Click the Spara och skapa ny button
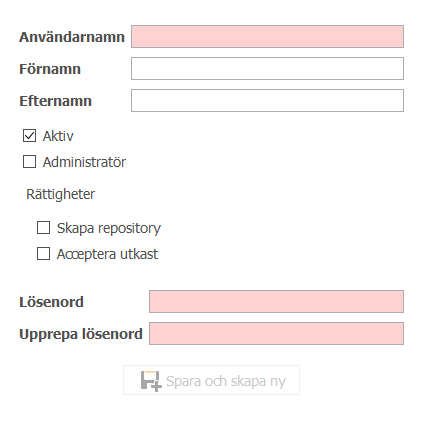Screen dimensions: 429x423 (211, 380)
